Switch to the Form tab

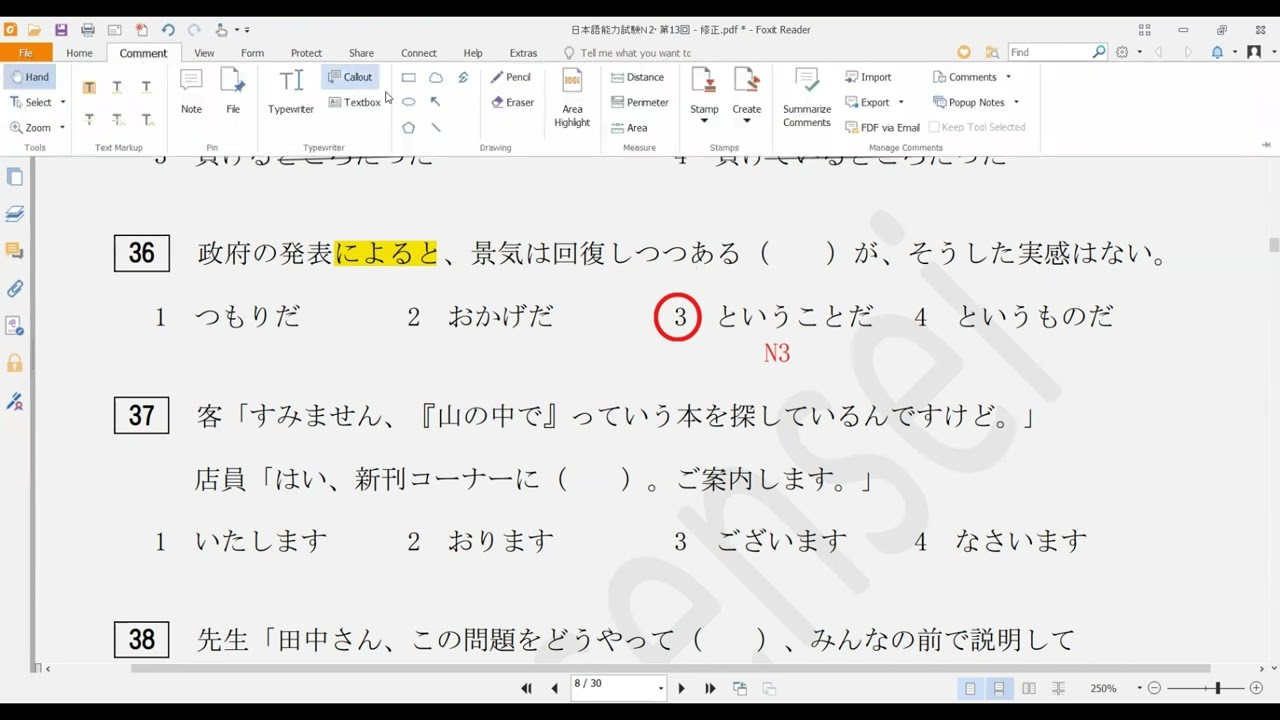click(252, 53)
